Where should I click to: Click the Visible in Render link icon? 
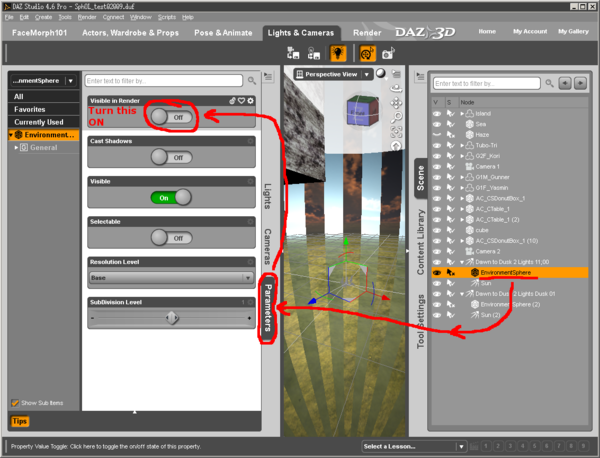(232, 101)
